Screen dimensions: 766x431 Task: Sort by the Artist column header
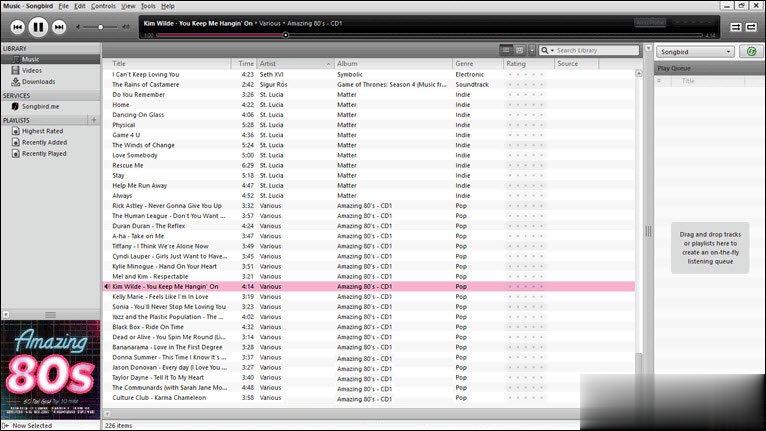pos(296,64)
